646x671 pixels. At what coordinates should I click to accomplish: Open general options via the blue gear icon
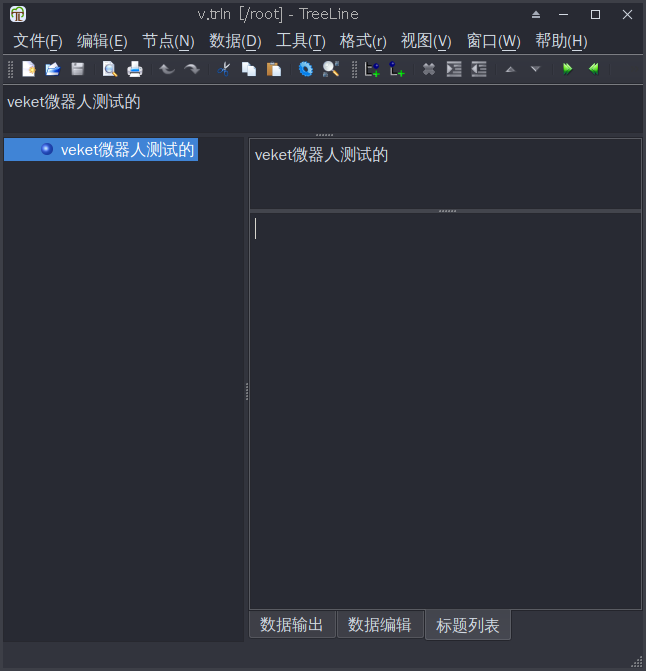(305, 69)
